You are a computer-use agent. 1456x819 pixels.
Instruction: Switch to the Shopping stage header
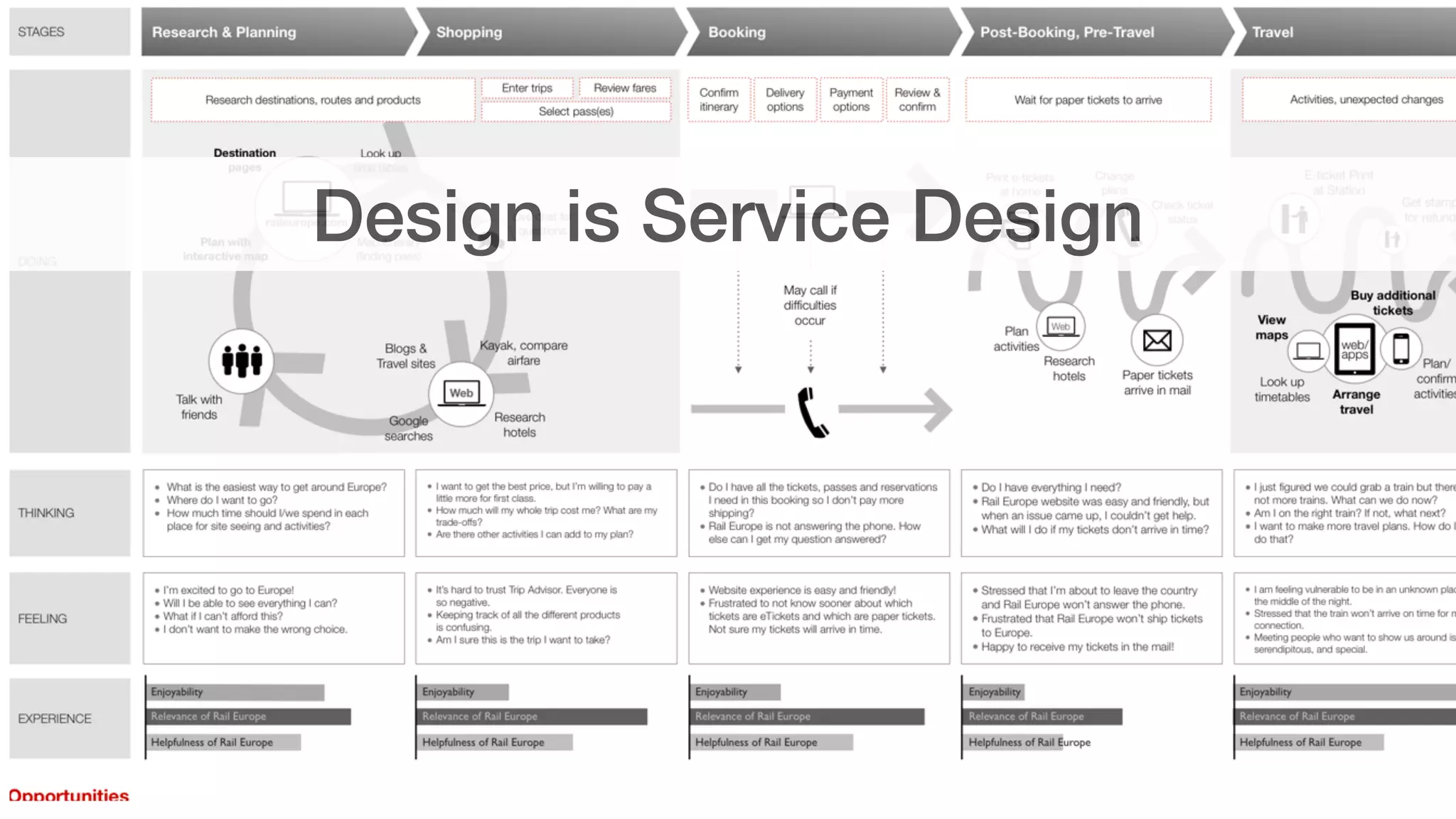pos(552,32)
